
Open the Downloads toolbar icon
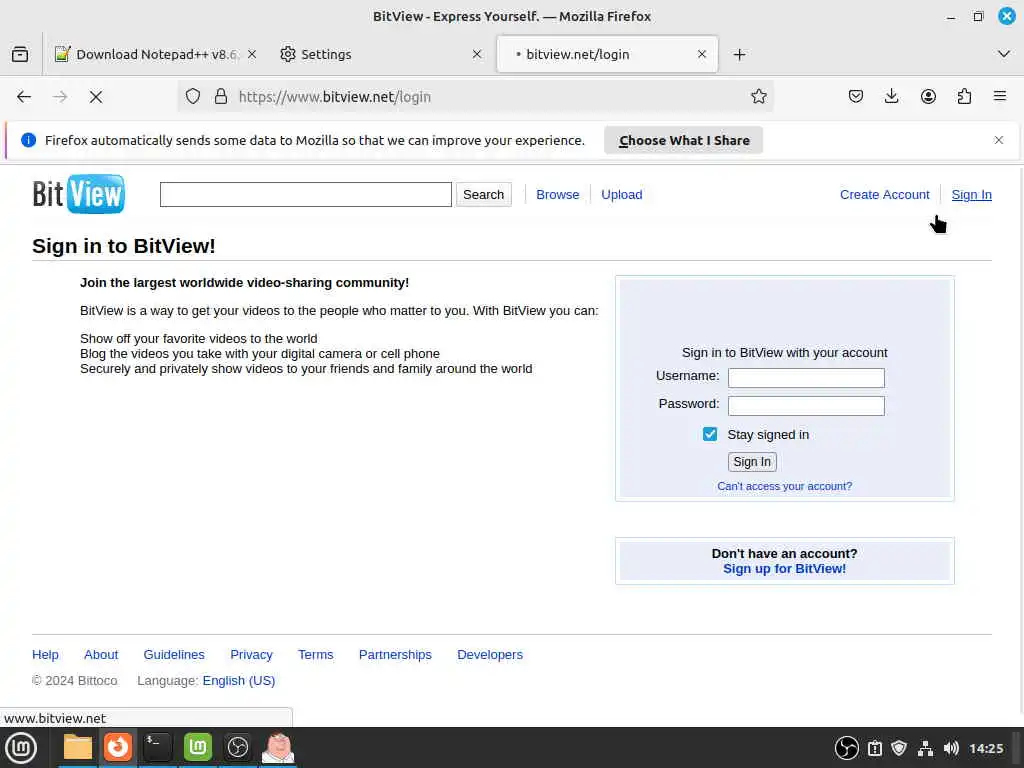[891, 97]
